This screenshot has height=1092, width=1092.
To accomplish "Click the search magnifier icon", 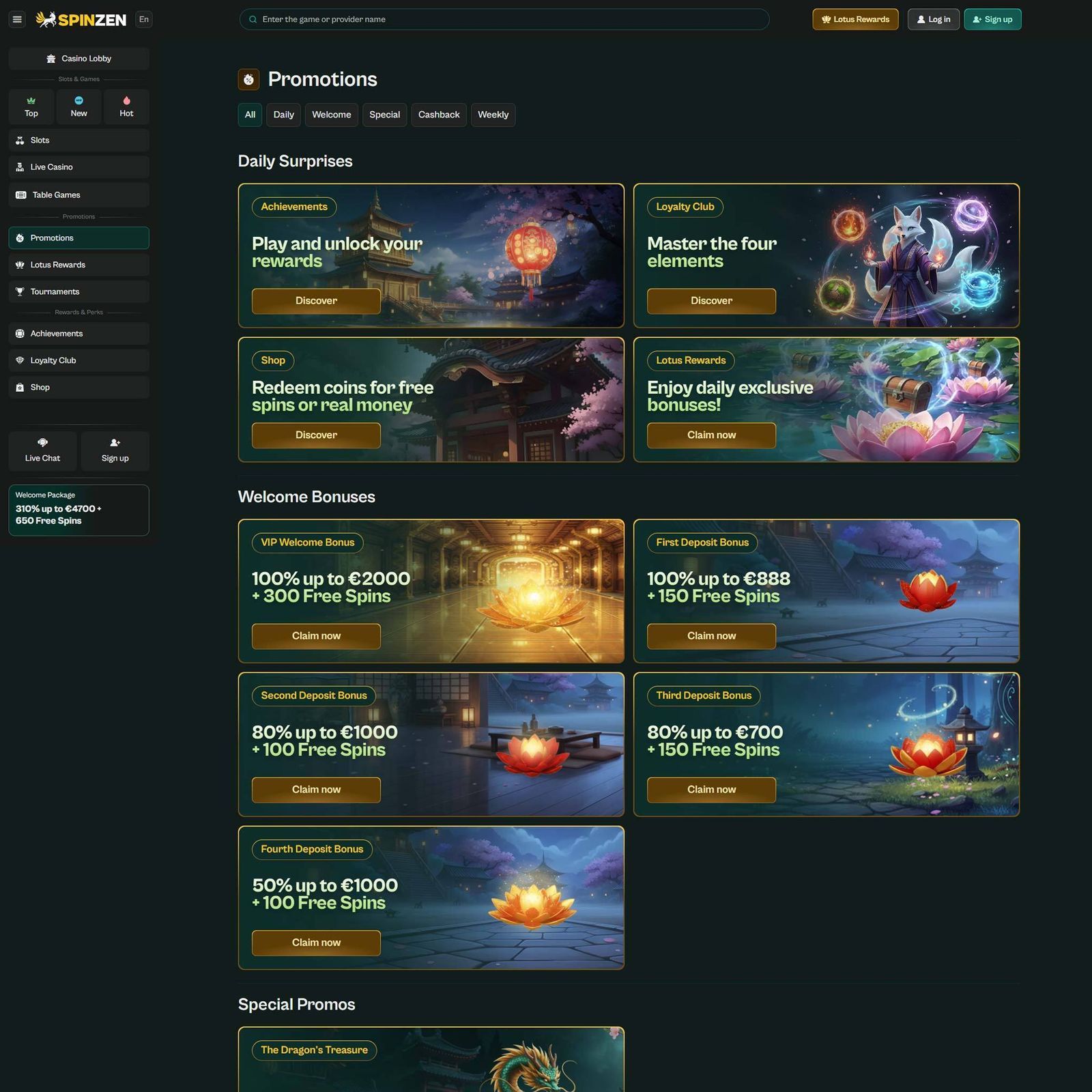I will click(x=253, y=19).
